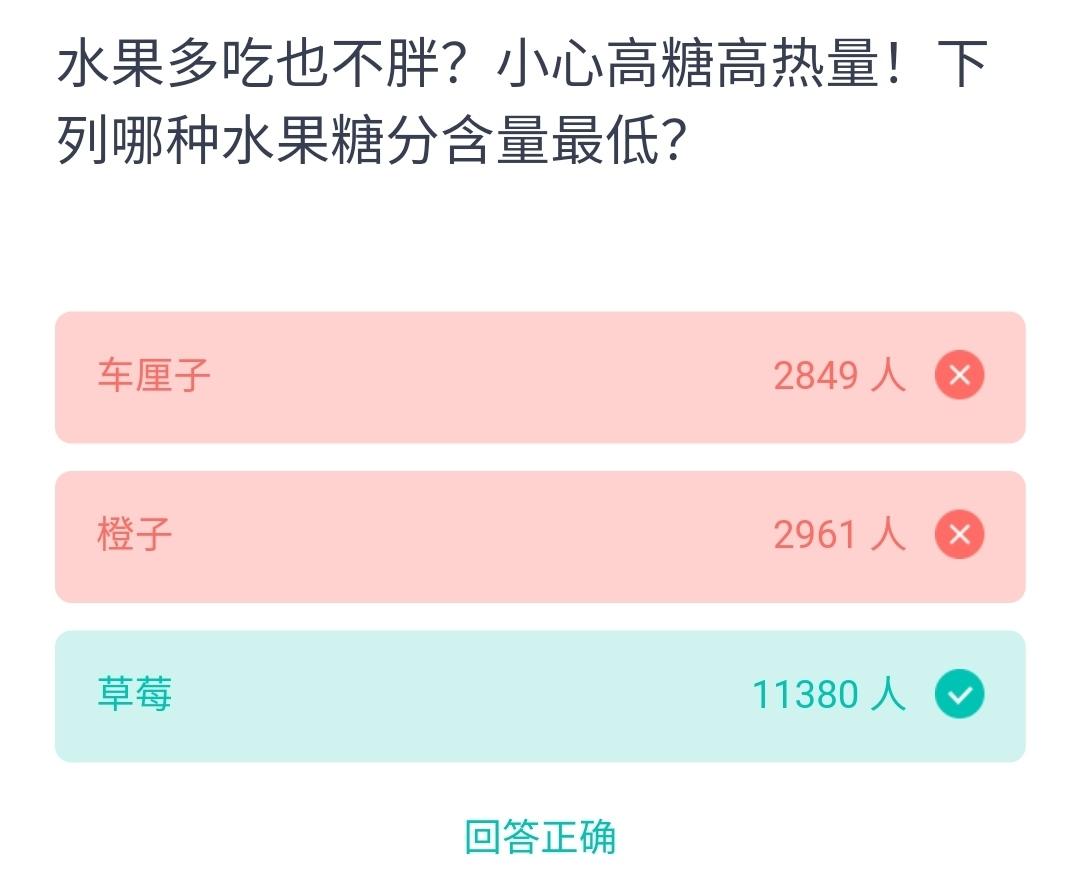The height and width of the screenshot is (884, 1080).
Task: Tap the 草莓 label text
Action: tap(135, 694)
